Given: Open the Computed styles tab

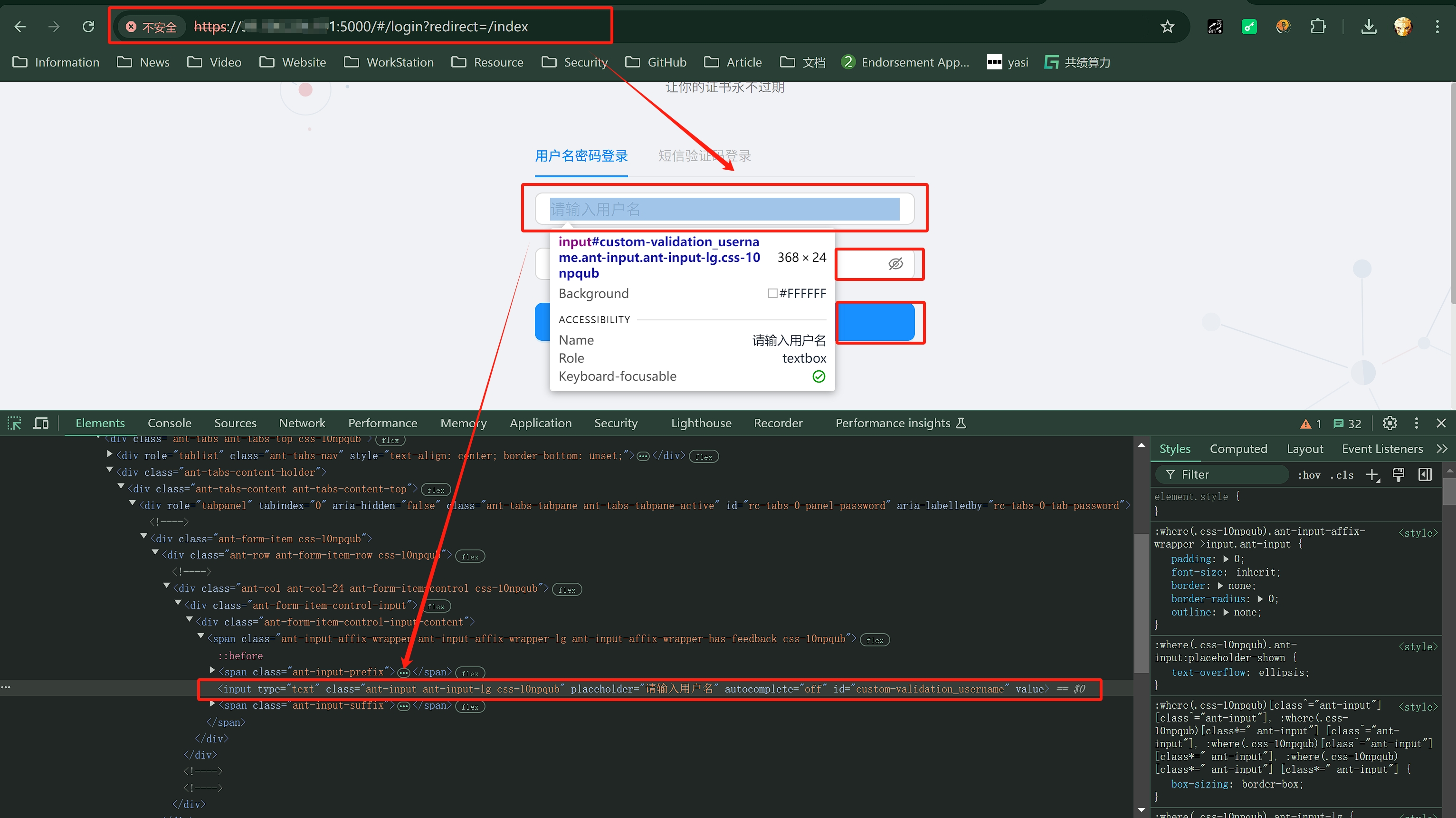Looking at the screenshot, I should tap(1238, 449).
